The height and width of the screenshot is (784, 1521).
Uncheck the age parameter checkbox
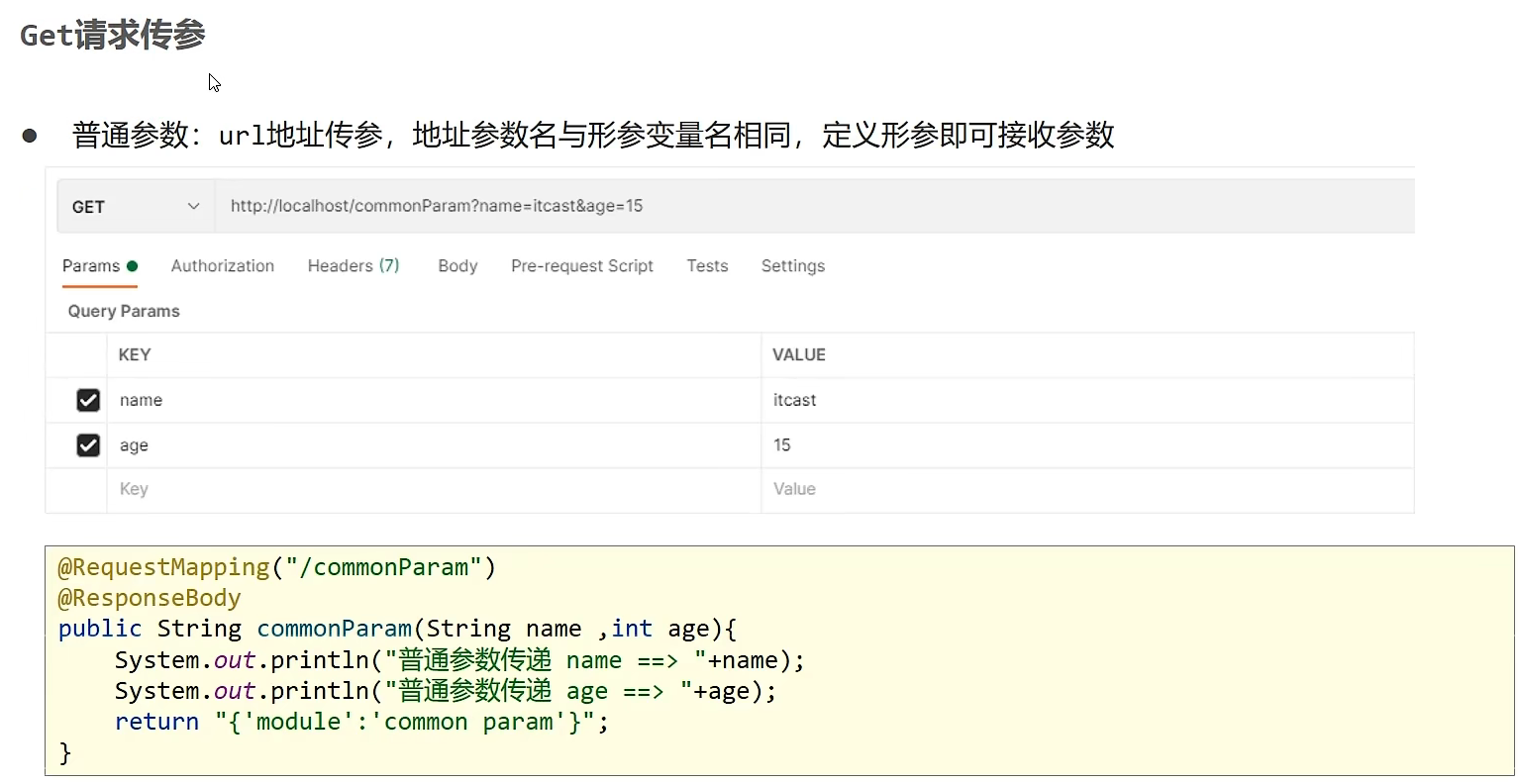88,445
